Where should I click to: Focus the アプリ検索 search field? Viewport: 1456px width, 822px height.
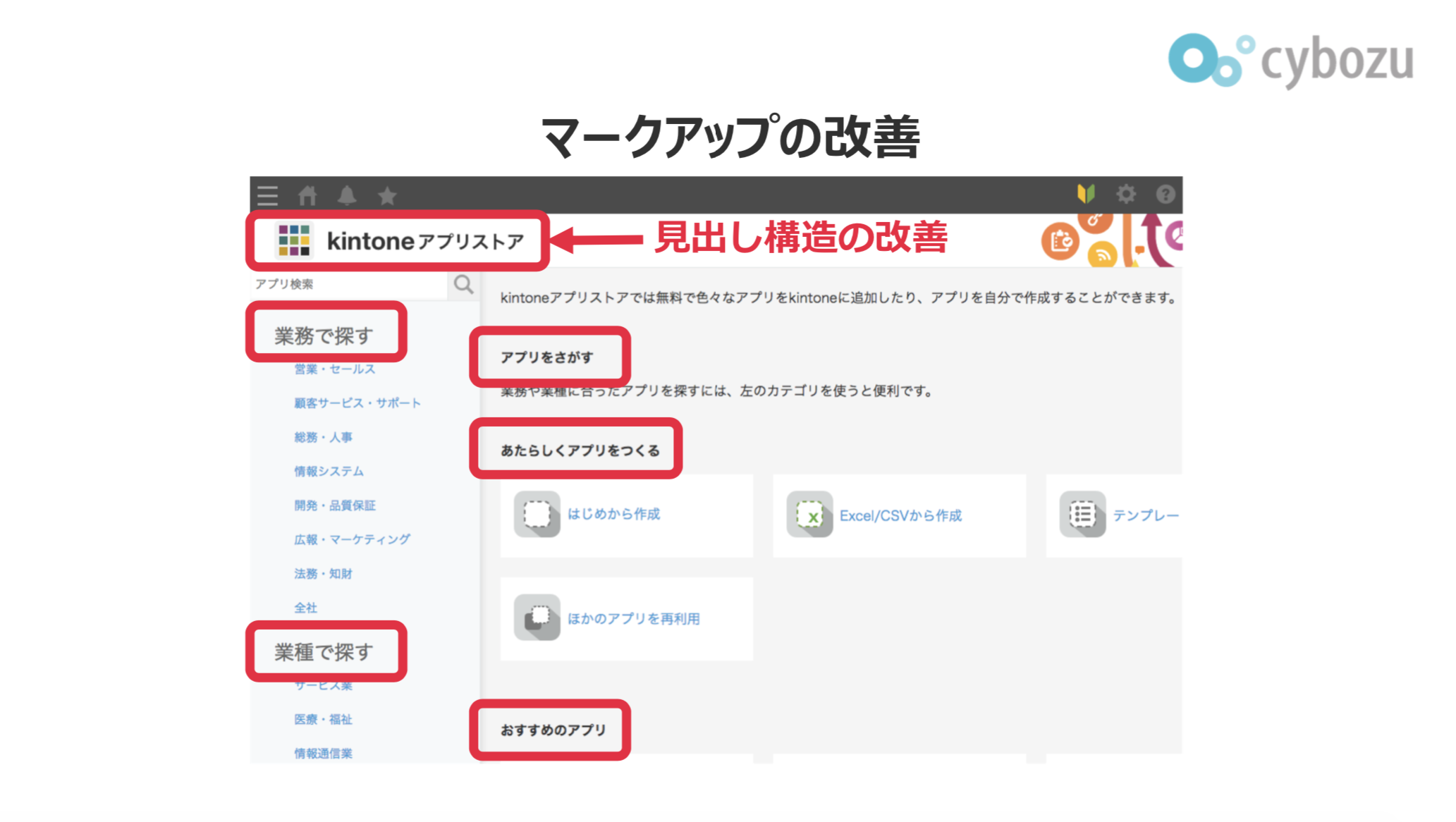tap(349, 284)
